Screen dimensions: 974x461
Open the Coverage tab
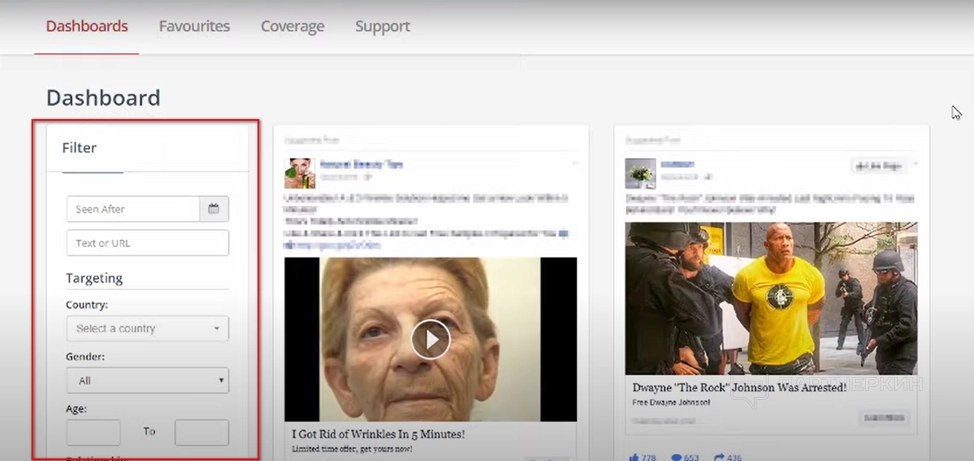[293, 27]
